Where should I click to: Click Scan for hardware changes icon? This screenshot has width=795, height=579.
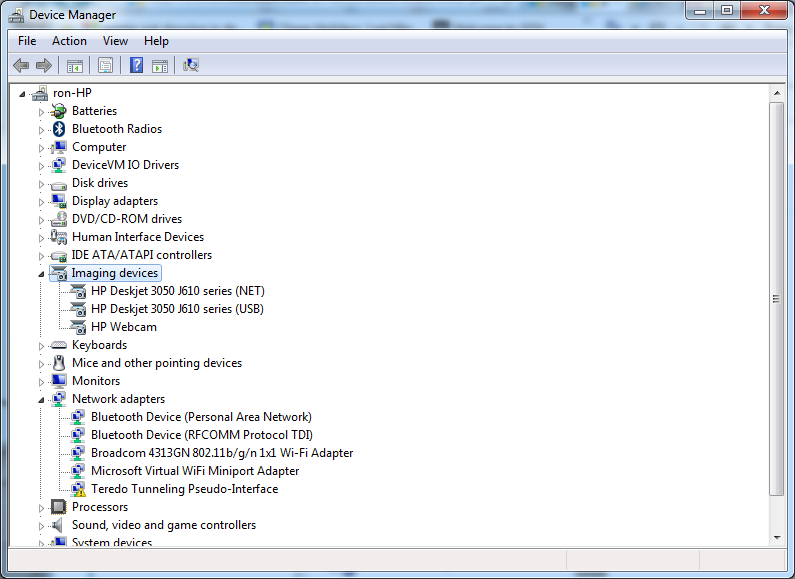click(191, 65)
